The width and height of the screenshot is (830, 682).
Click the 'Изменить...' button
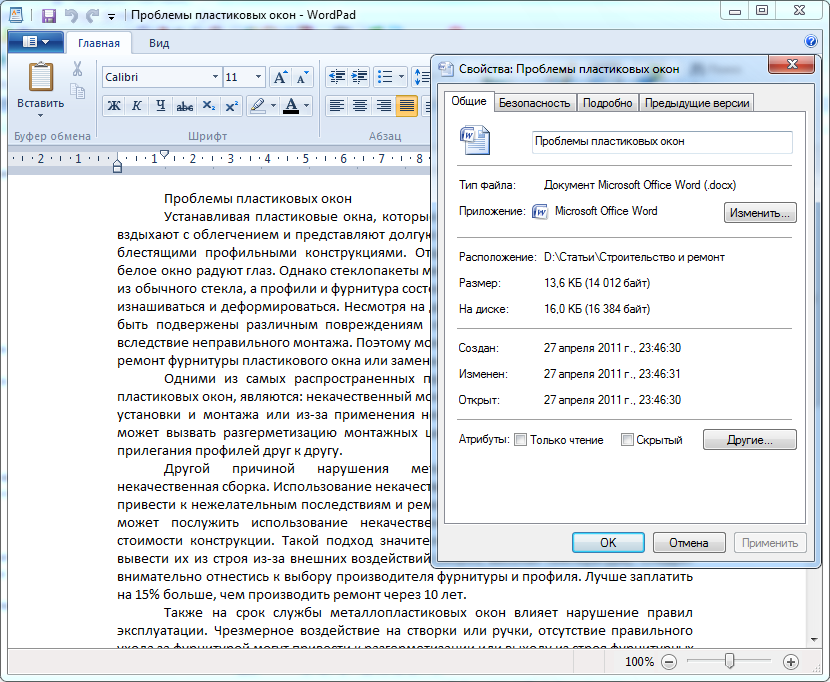[x=759, y=212]
